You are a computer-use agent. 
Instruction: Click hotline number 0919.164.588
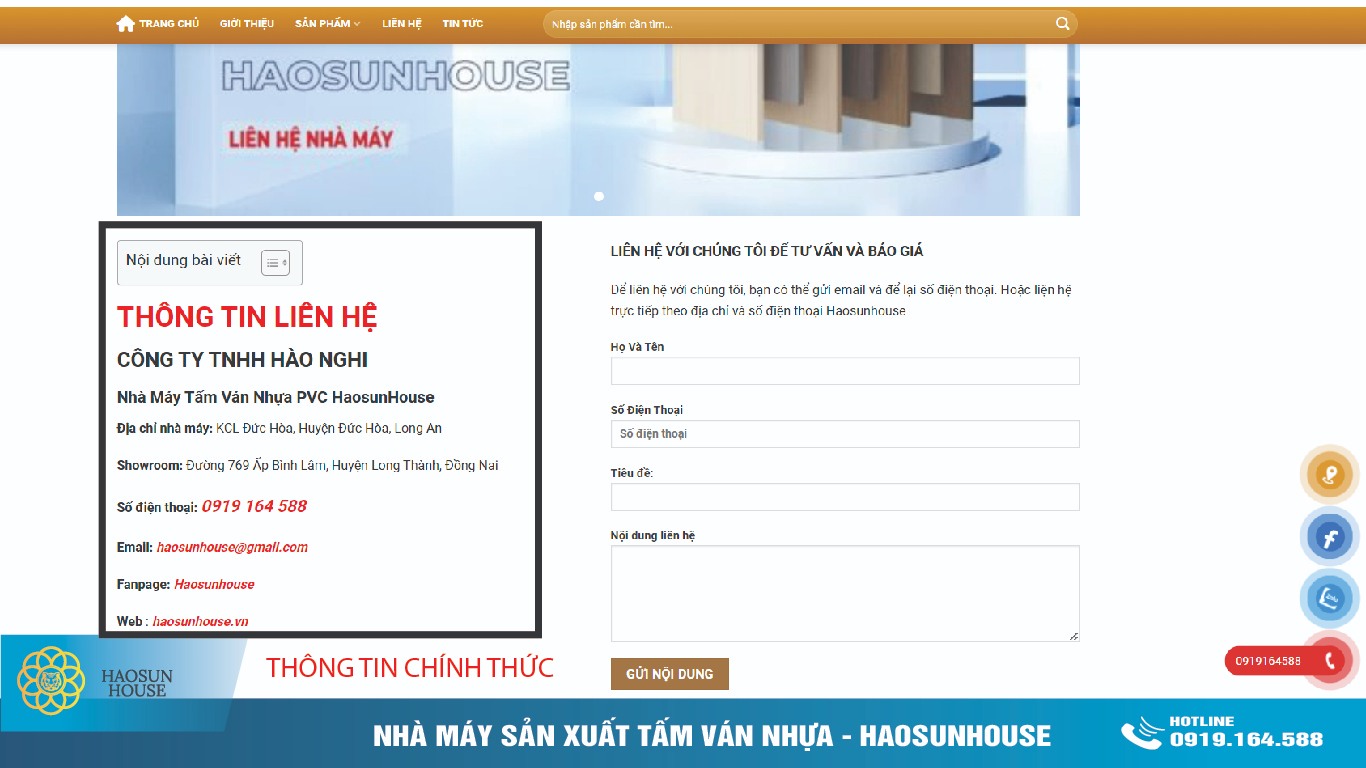1246,740
